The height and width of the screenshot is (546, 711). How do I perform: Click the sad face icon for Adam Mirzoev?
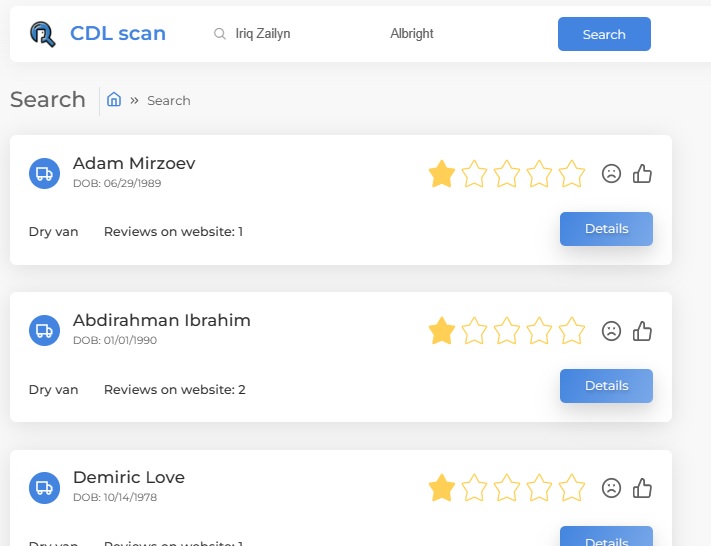[x=611, y=174]
